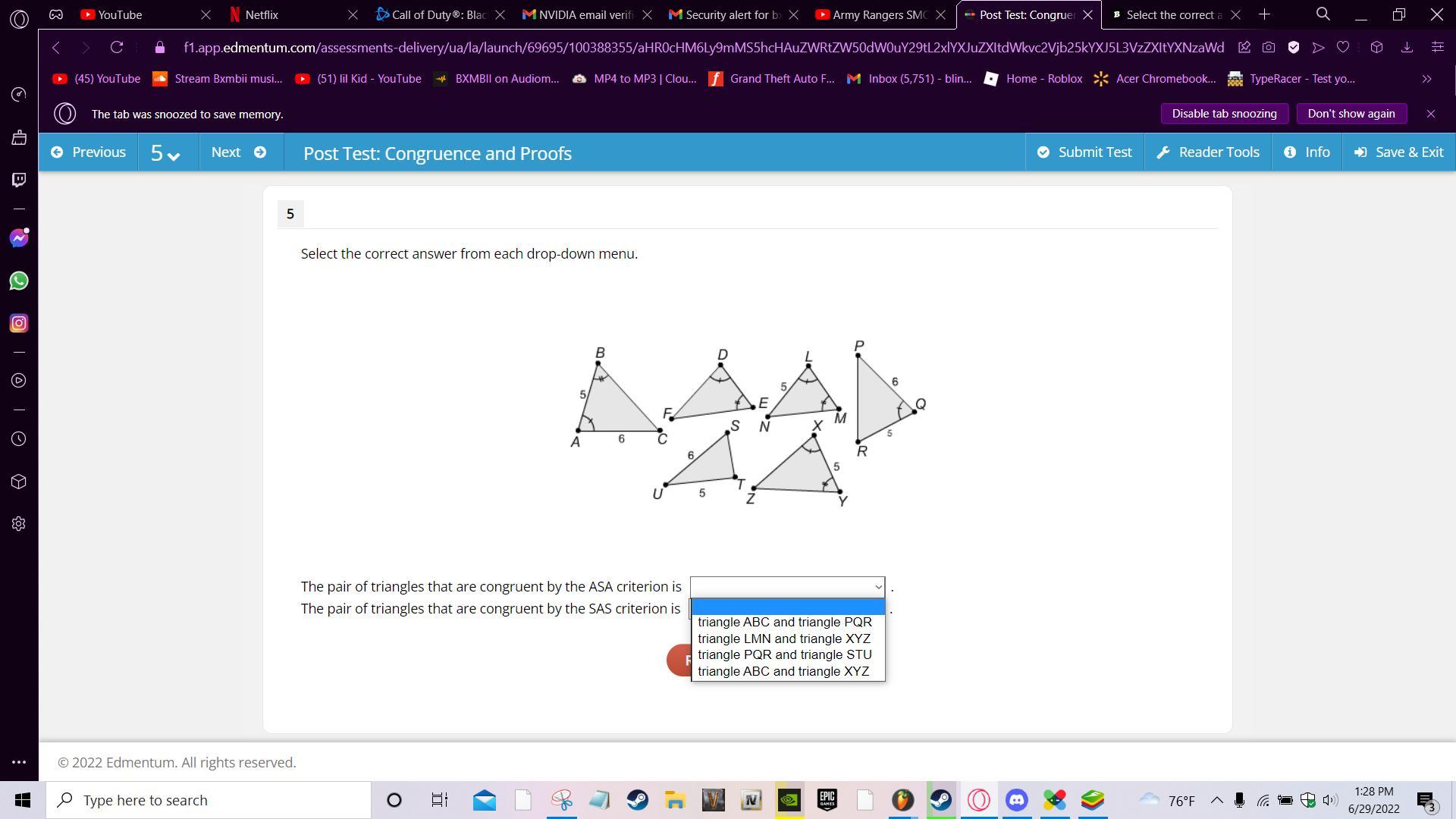Open sidebar history clock icon
This screenshot has width=1456, height=819.
click(x=19, y=439)
